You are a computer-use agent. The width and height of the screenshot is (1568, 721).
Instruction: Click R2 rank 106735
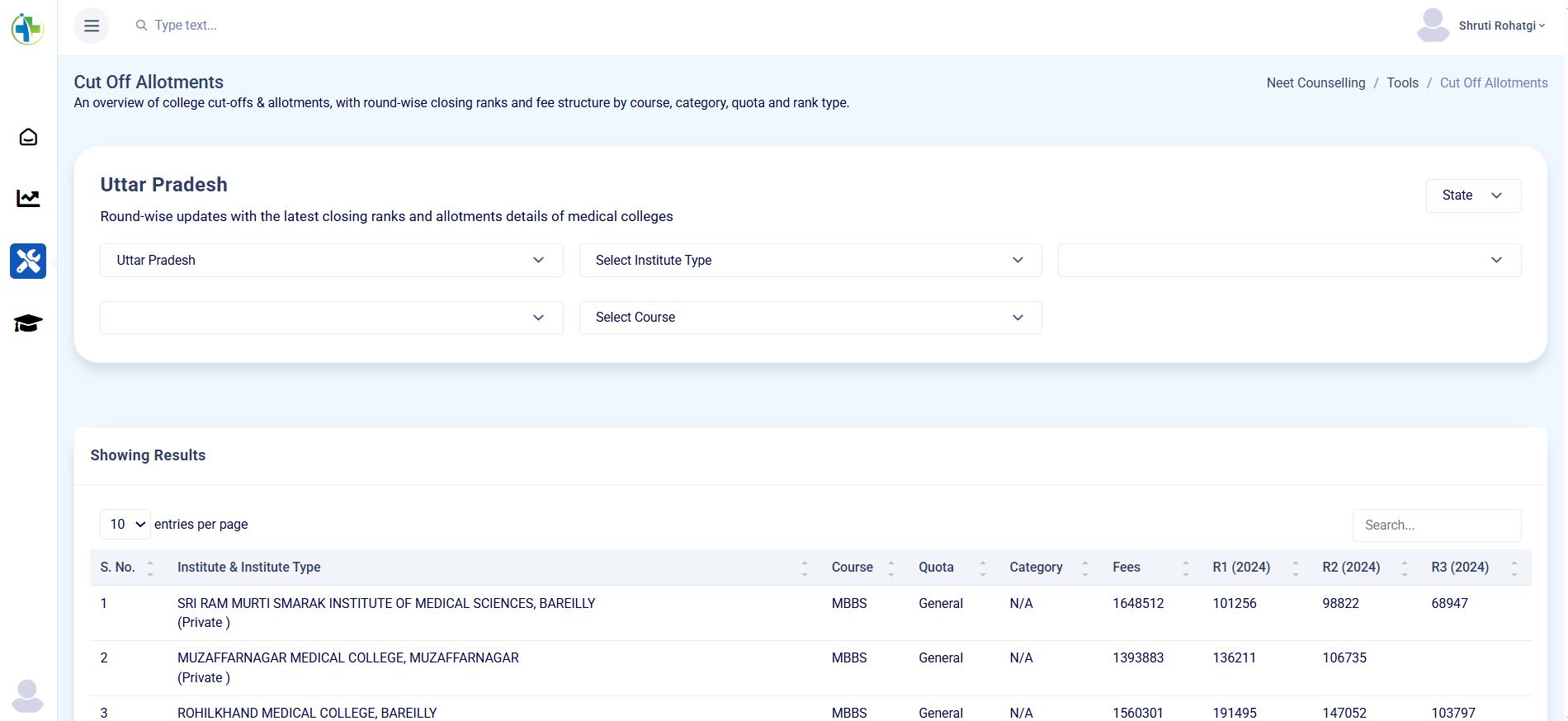pyautogui.click(x=1344, y=657)
